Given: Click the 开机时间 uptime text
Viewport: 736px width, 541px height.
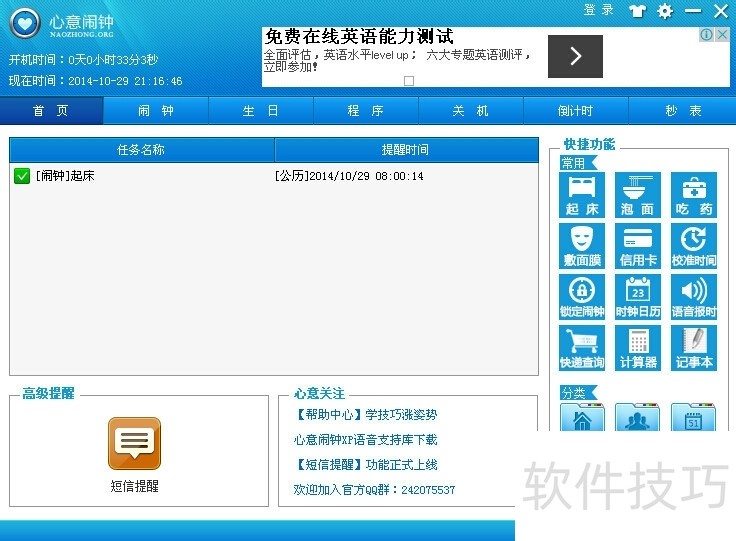Looking at the screenshot, I should click(x=84, y=60).
